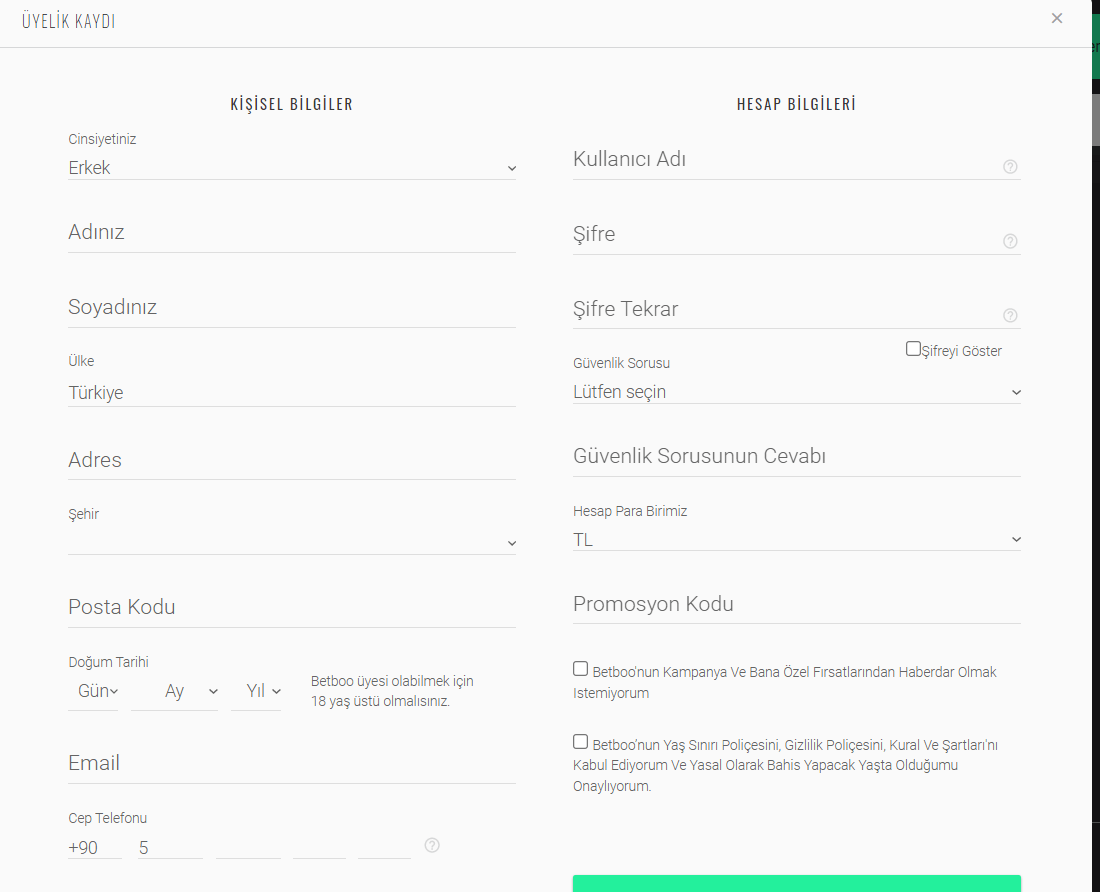Viewport: 1100px width, 892px height.
Task: Click the green submit button at bottom
Action: (796, 883)
